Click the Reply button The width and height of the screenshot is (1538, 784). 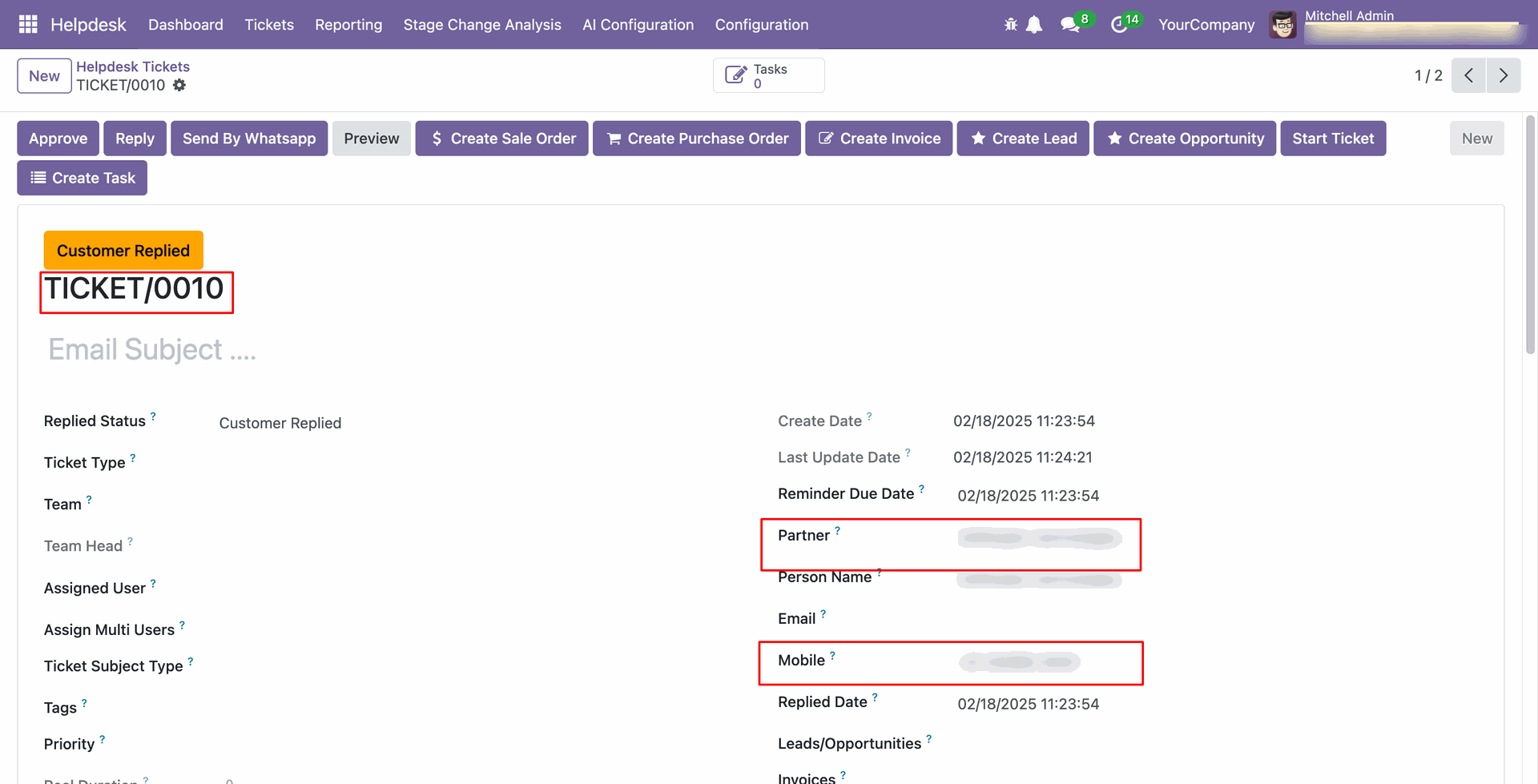pyautogui.click(x=135, y=139)
